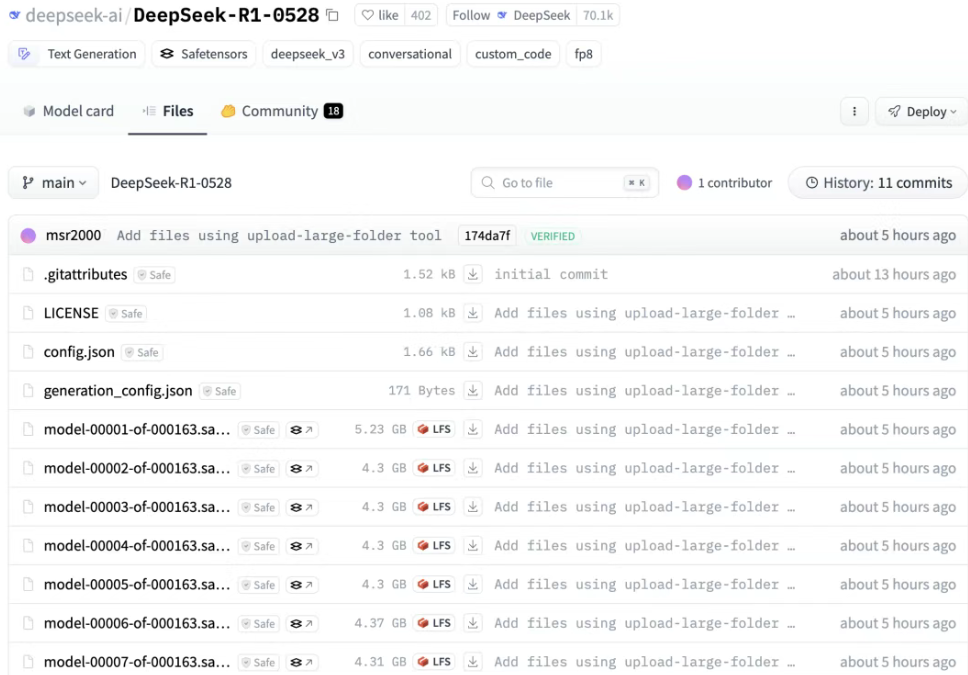Open model-00004-of-000163 safetensors file
The height and width of the screenshot is (675, 968).
pos(136,546)
